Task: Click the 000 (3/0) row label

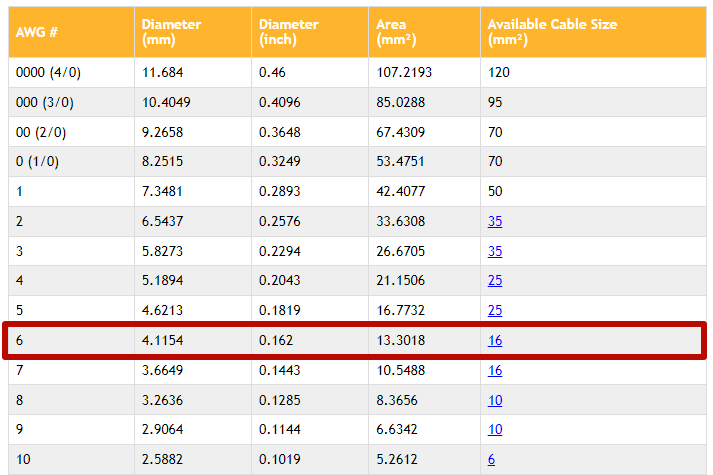Action: pos(46,101)
